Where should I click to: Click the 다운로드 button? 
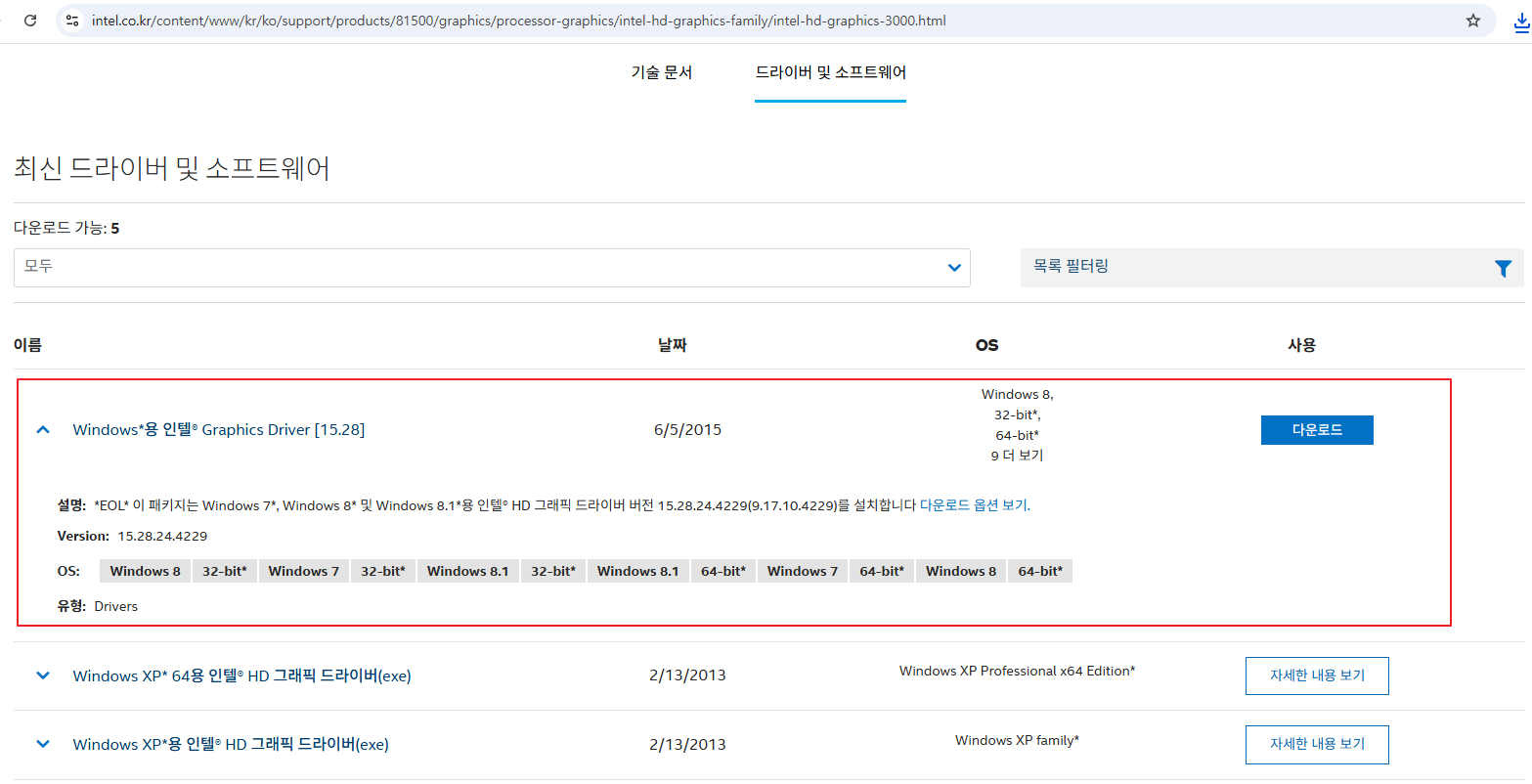coord(1317,430)
